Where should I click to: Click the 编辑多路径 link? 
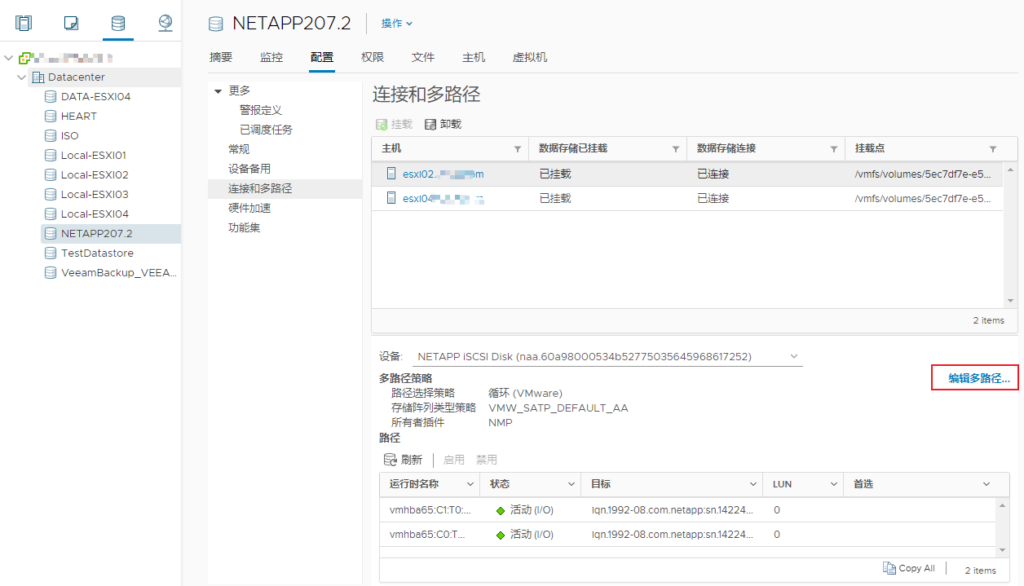tap(979, 378)
